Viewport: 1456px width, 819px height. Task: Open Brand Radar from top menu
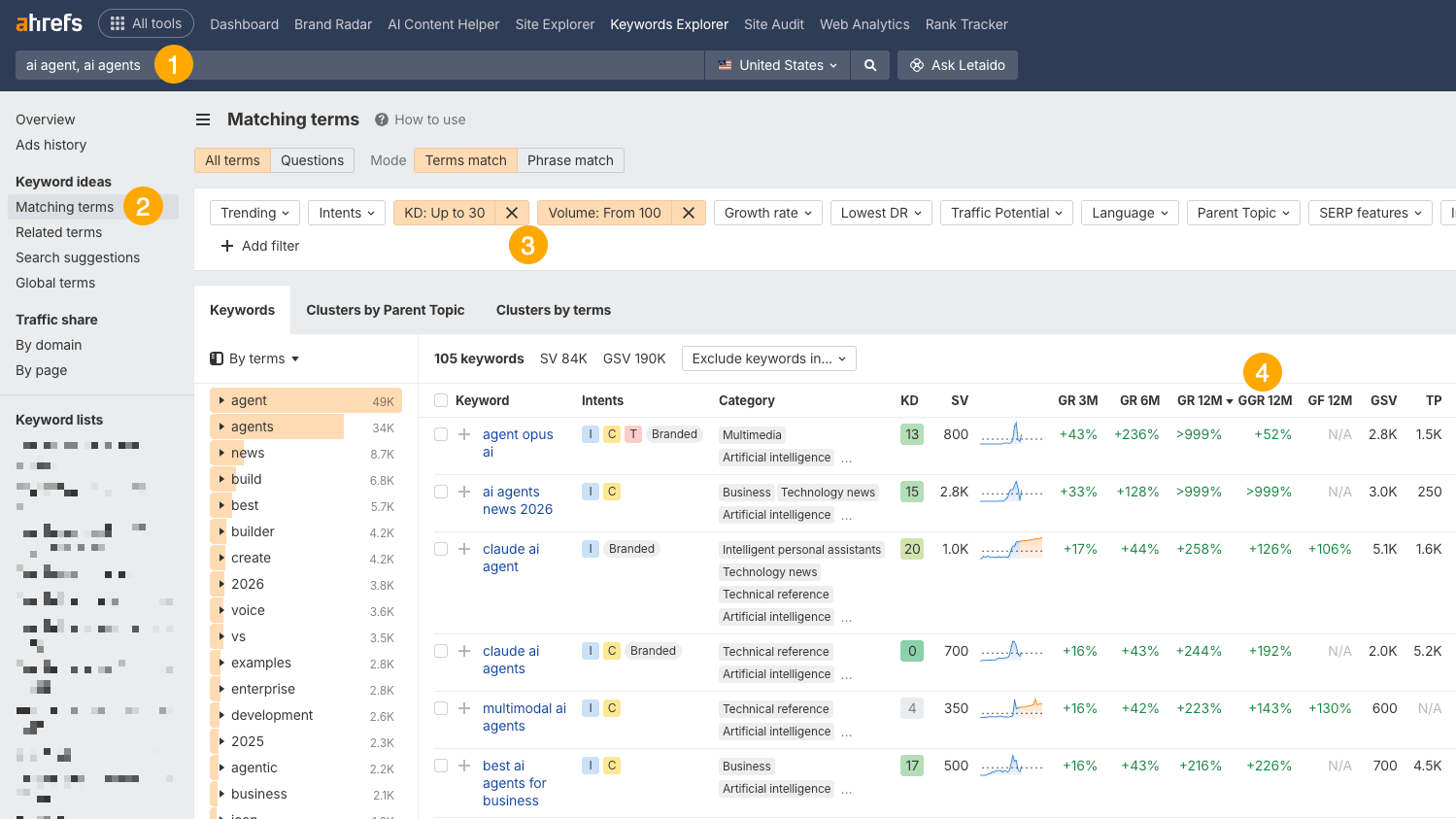pyautogui.click(x=333, y=24)
